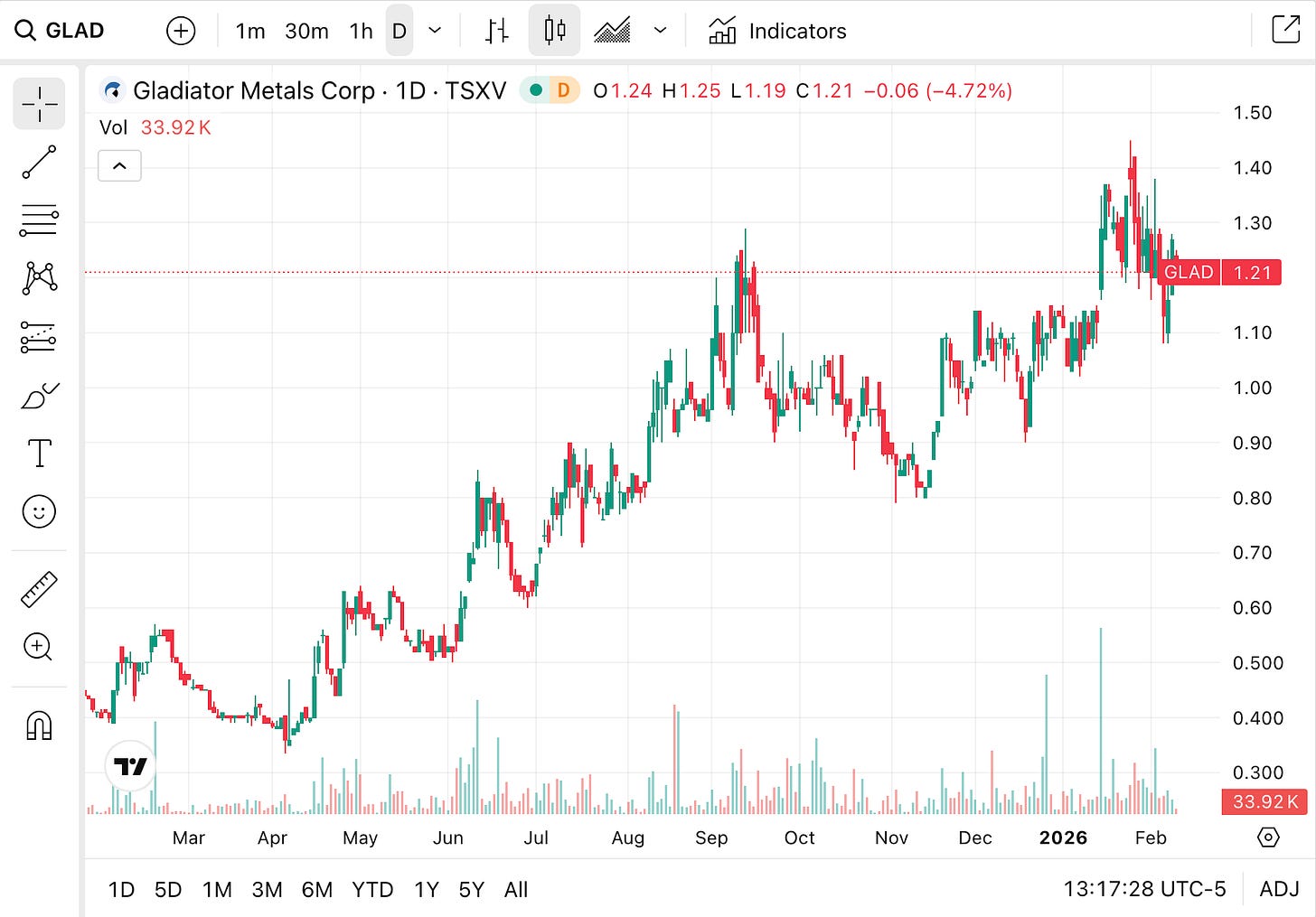Set range to 5D
This screenshot has height=917, width=1316.
(x=168, y=890)
